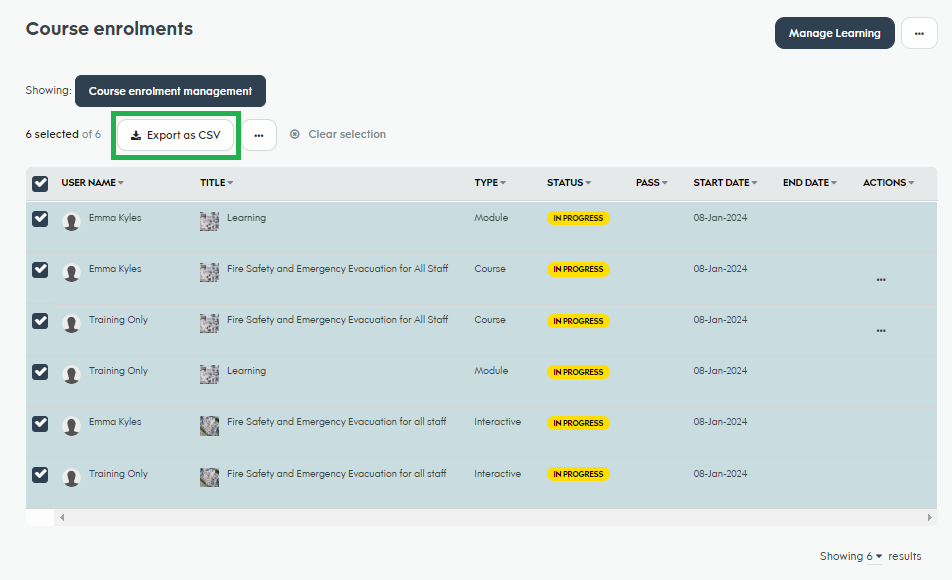
Task: Open the Showing 6 results count dropdown
Action: 874,556
